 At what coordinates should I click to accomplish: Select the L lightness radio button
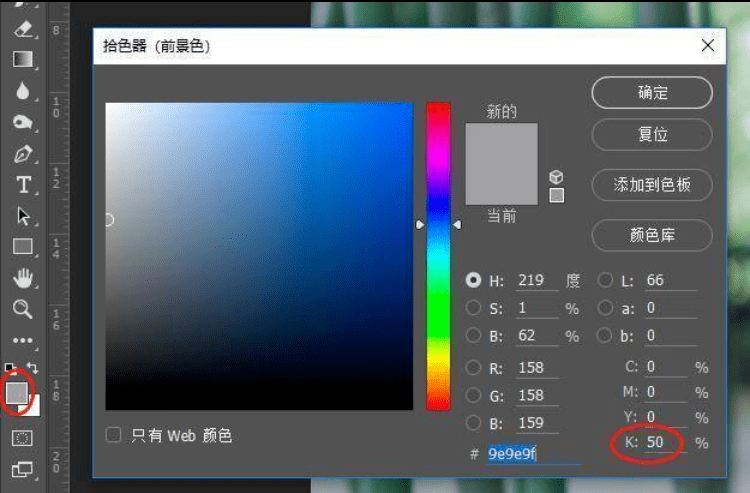pos(605,281)
